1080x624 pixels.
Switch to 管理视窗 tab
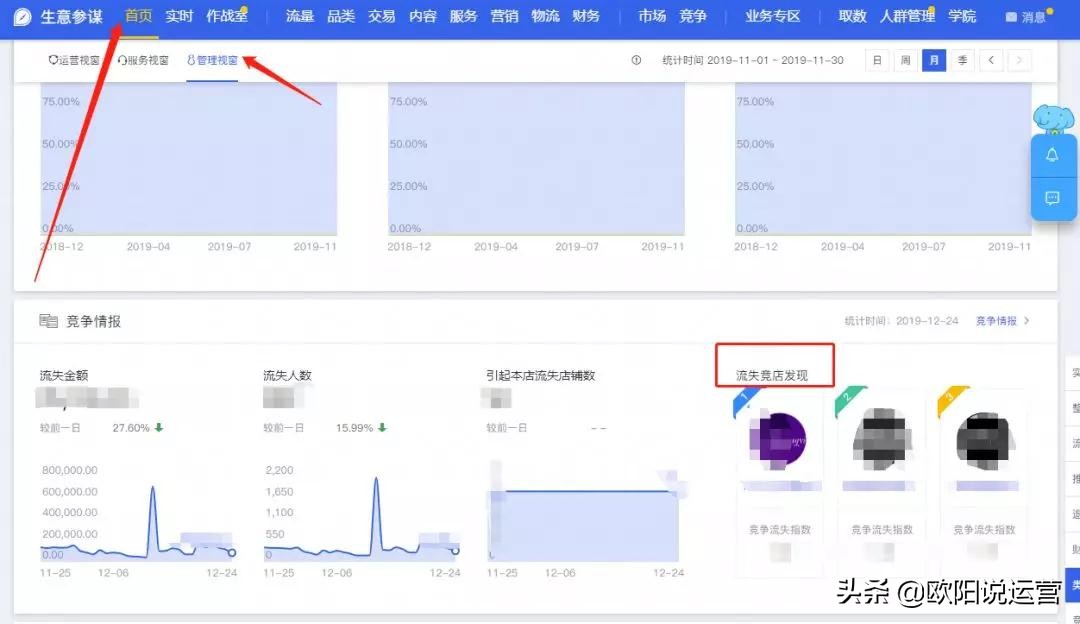[212, 61]
